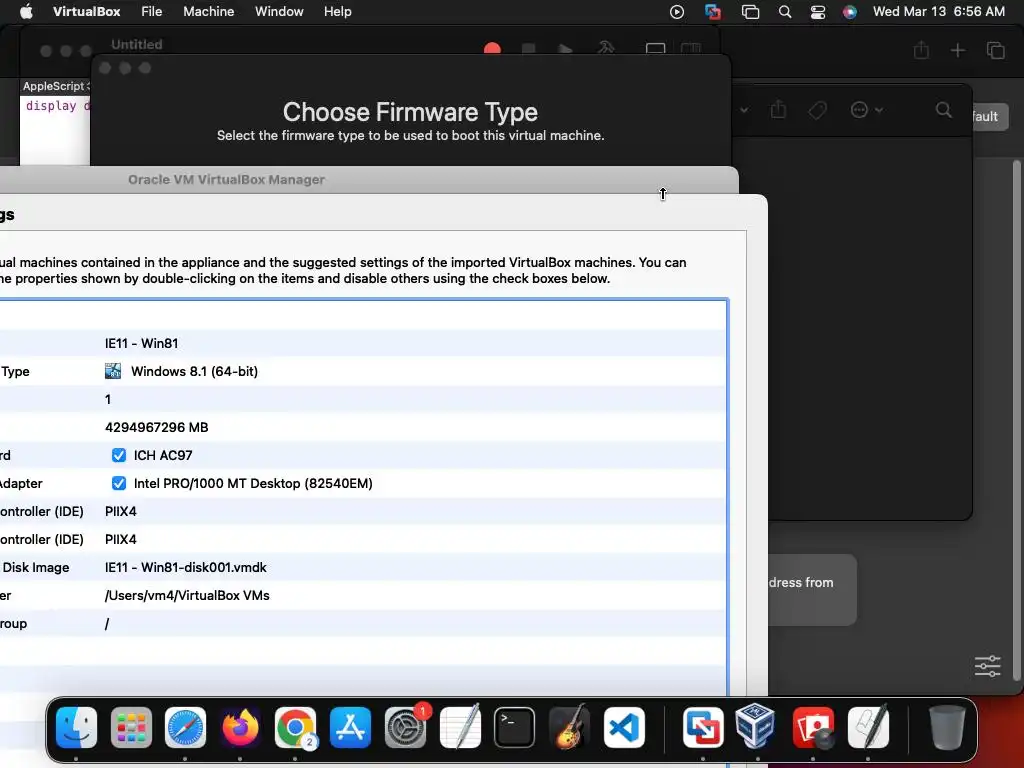Open Stage Manager windows icon in menu bar
Image resolution: width=1024 pixels, height=768 pixels.
point(750,12)
